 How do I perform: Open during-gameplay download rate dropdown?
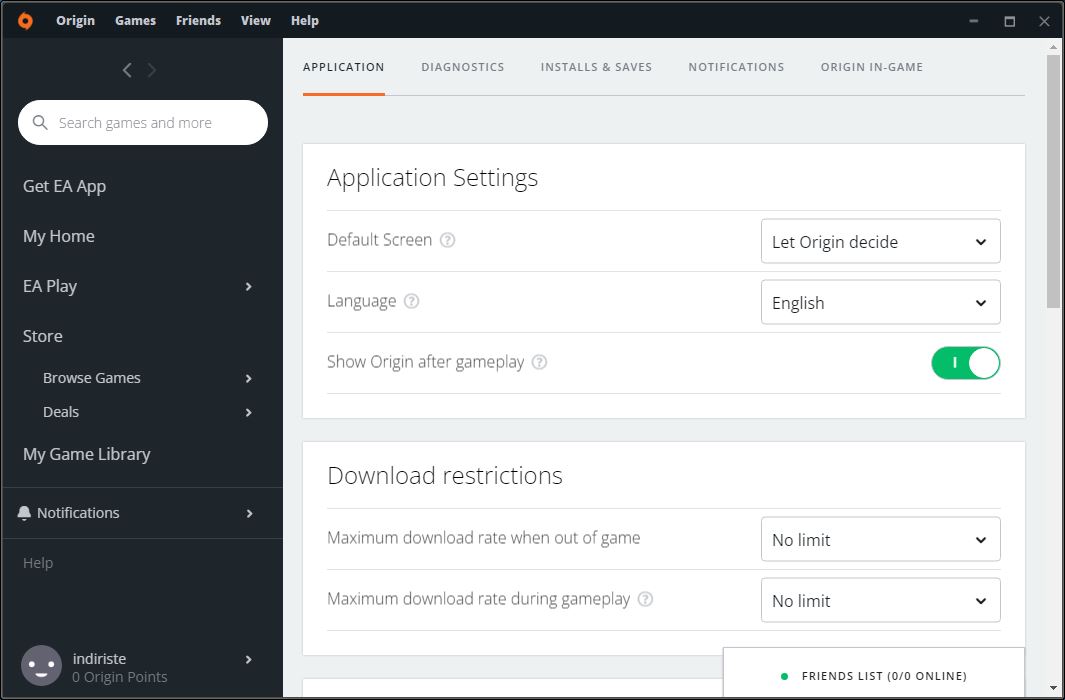click(x=880, y=600)
